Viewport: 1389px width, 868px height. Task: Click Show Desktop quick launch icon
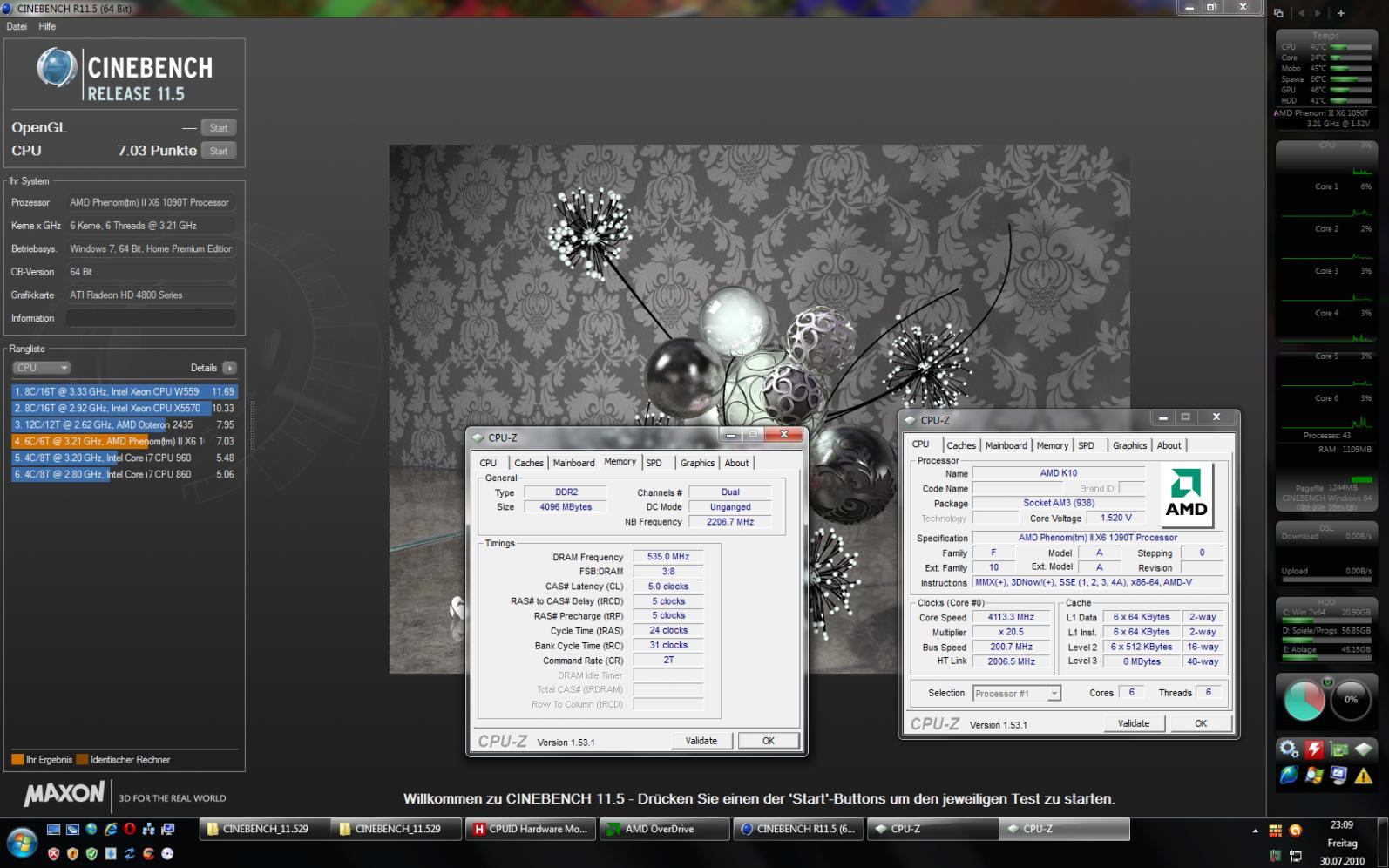54,829
